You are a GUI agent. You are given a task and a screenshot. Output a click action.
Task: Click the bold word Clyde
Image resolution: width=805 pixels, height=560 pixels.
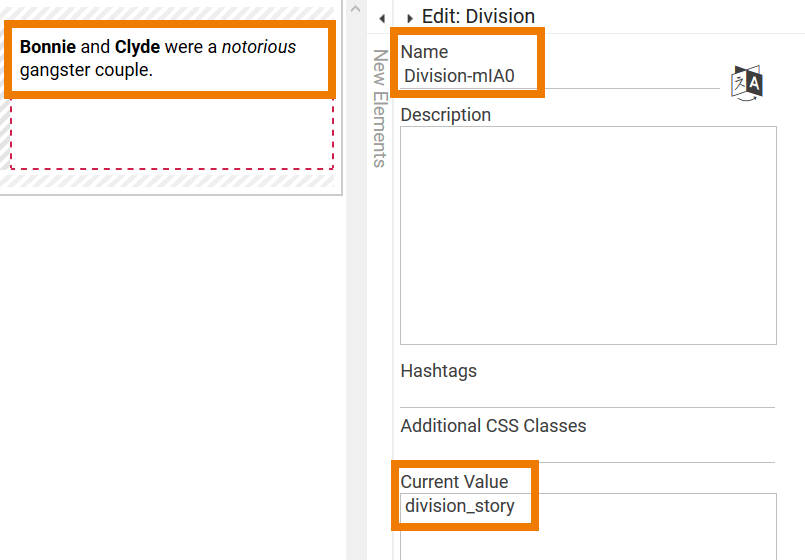[137, 47]
